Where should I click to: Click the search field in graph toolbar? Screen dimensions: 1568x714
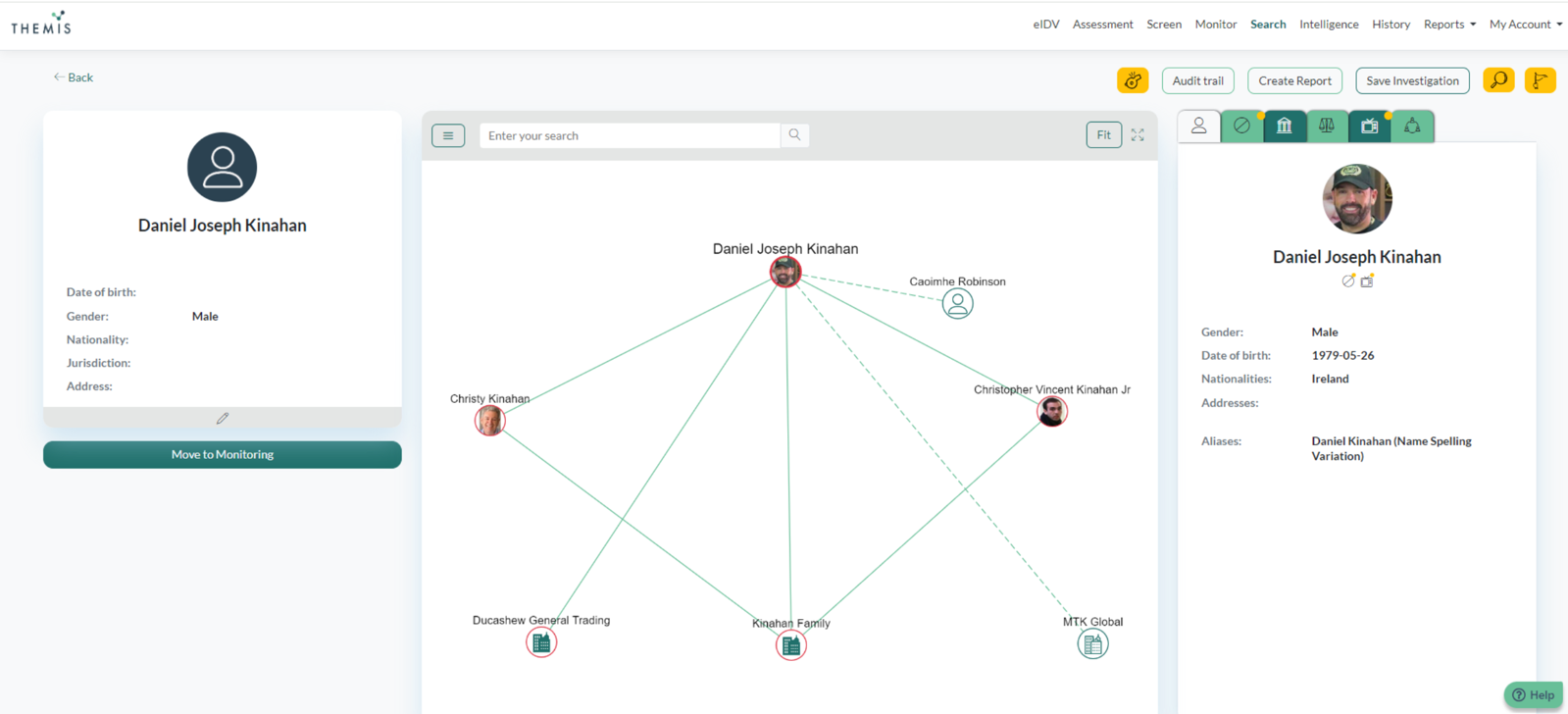pos(630,135)
